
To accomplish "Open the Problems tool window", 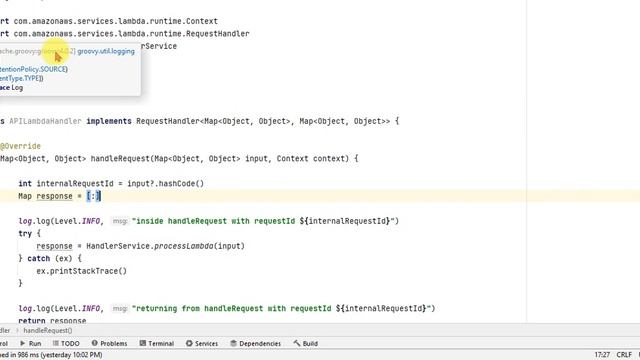I will tap(109, 344).
